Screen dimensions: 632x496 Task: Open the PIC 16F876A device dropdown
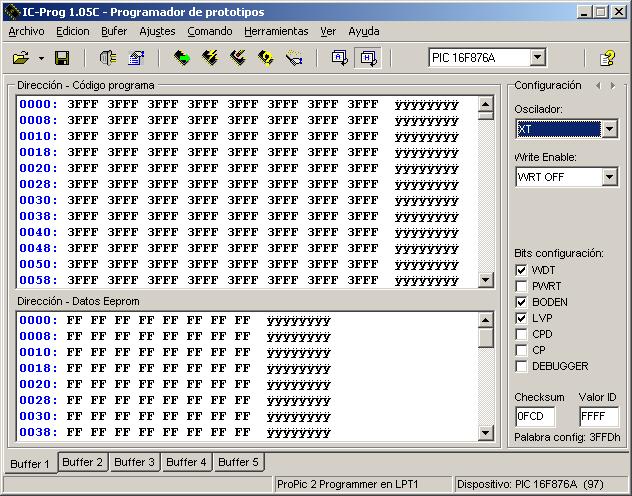[x=537, y=58]
